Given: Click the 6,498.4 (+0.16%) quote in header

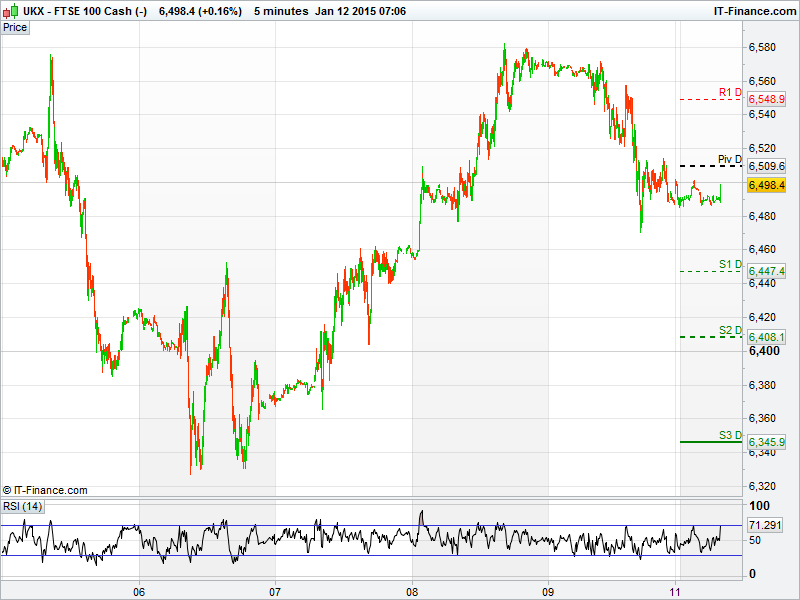Looking at the screenshot, I should click(200, 11).
